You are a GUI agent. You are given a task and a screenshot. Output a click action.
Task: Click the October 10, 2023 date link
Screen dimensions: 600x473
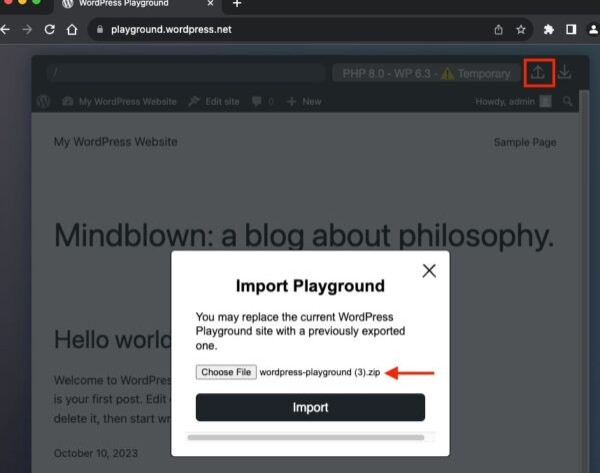coord(96,453)
